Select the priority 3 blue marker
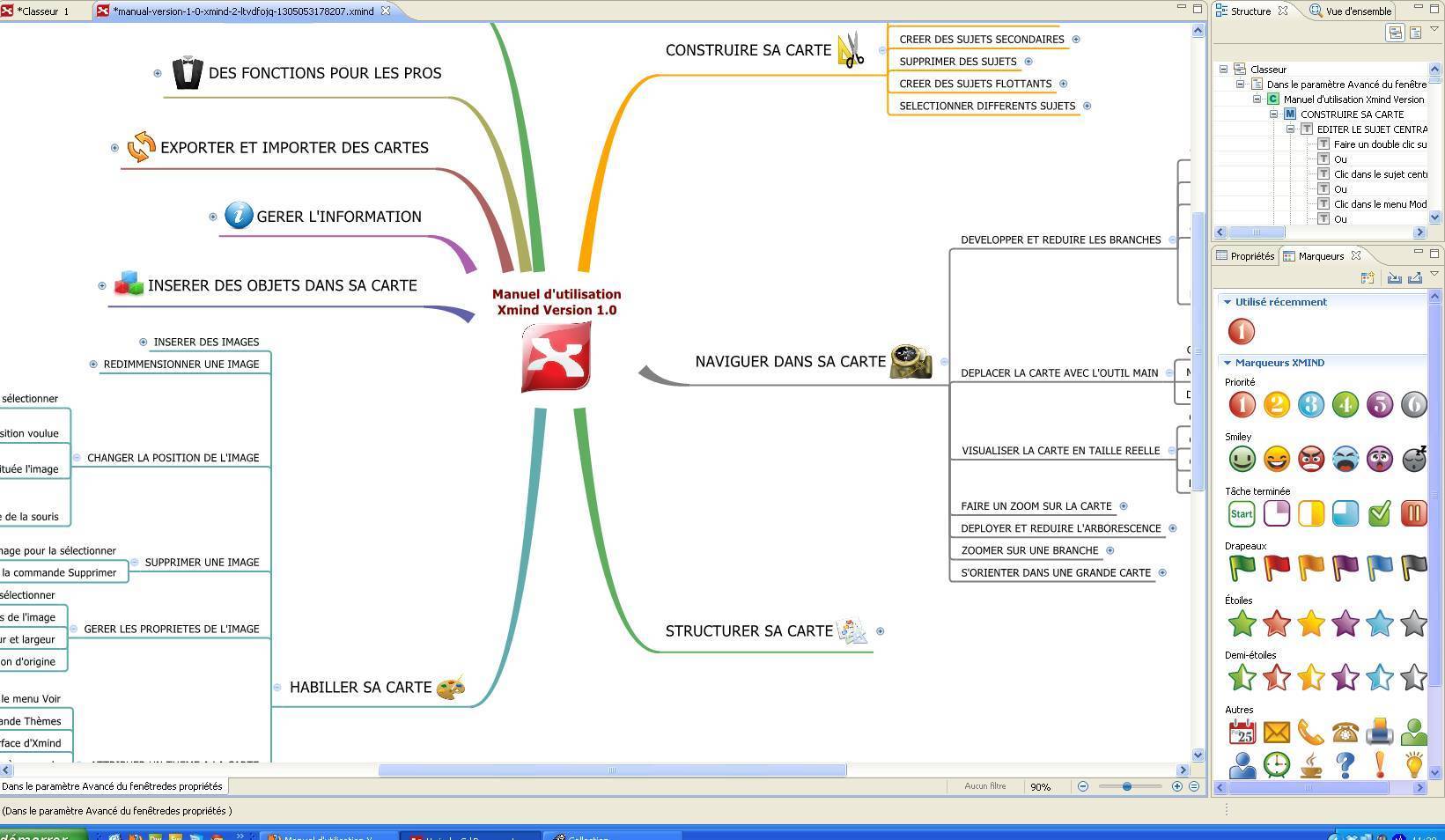The width and height of the screenshot is (1445, 840). click(x=1310, y=404)
